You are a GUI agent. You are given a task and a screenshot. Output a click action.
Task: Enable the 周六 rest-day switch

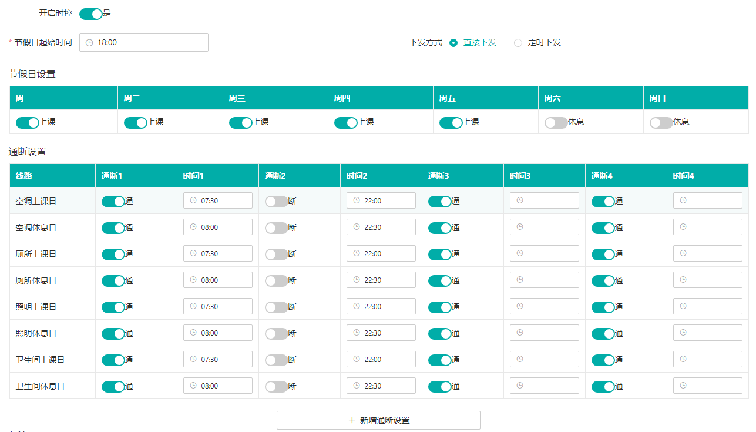pos(556,122)
